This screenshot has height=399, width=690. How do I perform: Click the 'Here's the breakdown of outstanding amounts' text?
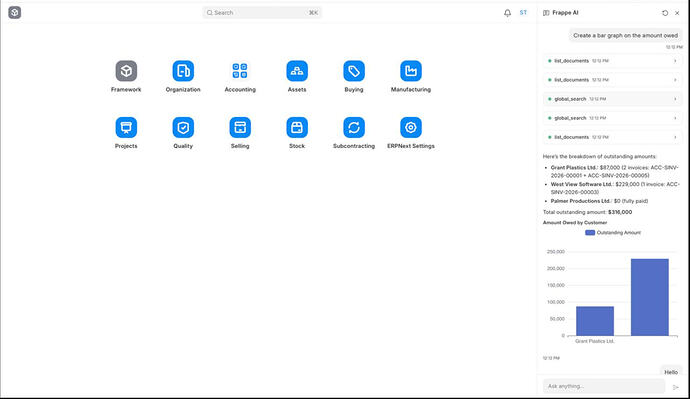599,156
